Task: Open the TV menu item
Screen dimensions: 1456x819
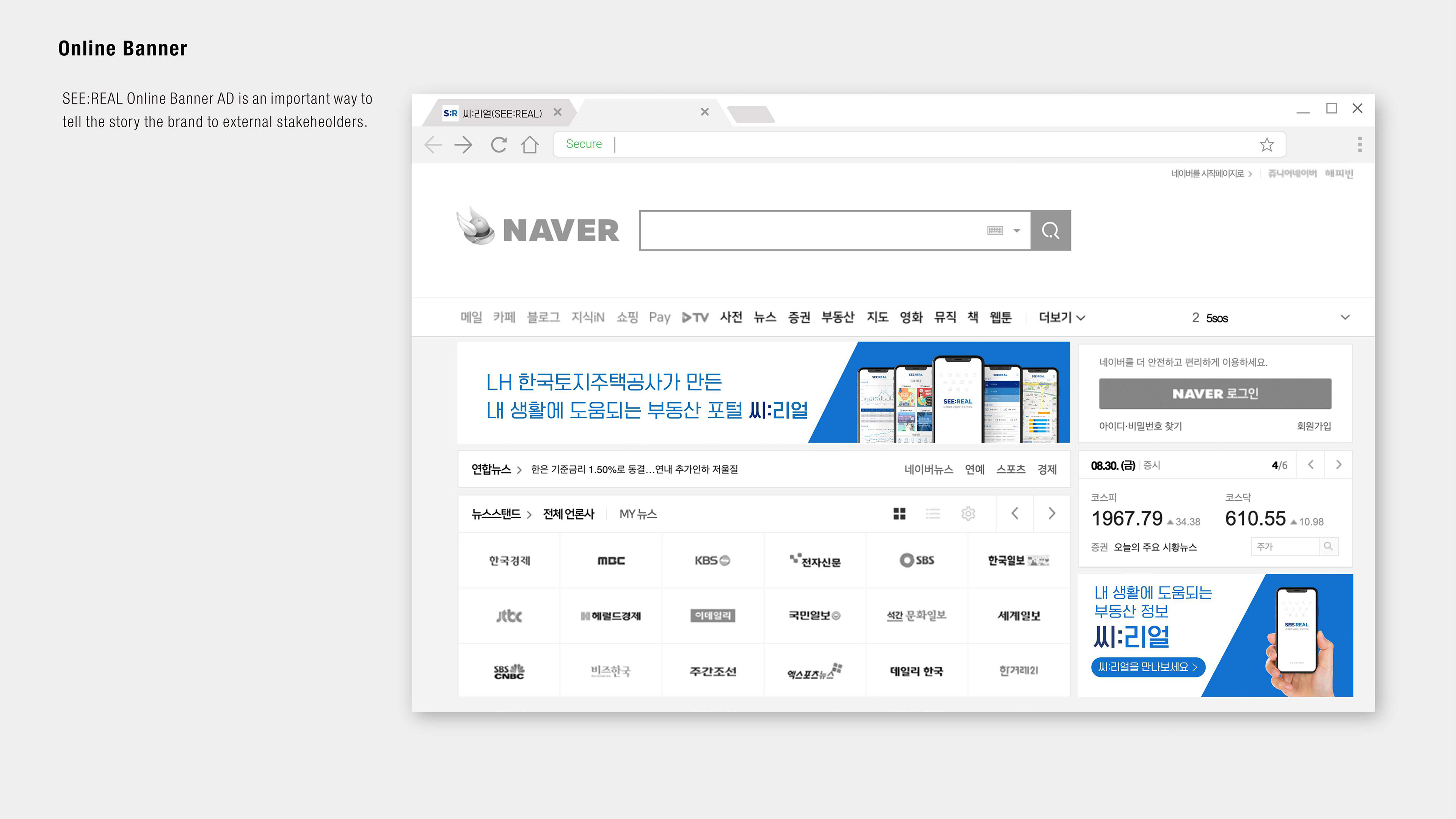Action: 695,318
